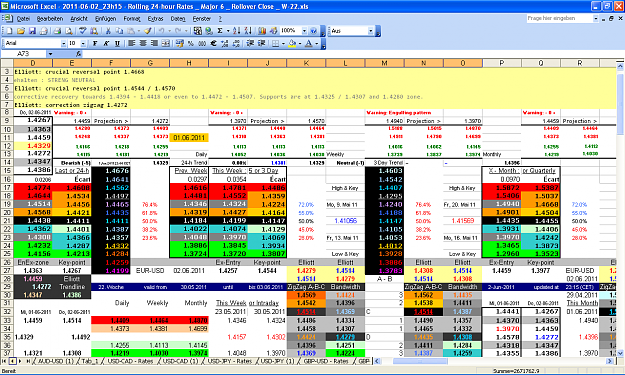This screenshot has height=375, width=625.
Task: Select row header 21
Action: pyautogui.click(x=7, y=221)
